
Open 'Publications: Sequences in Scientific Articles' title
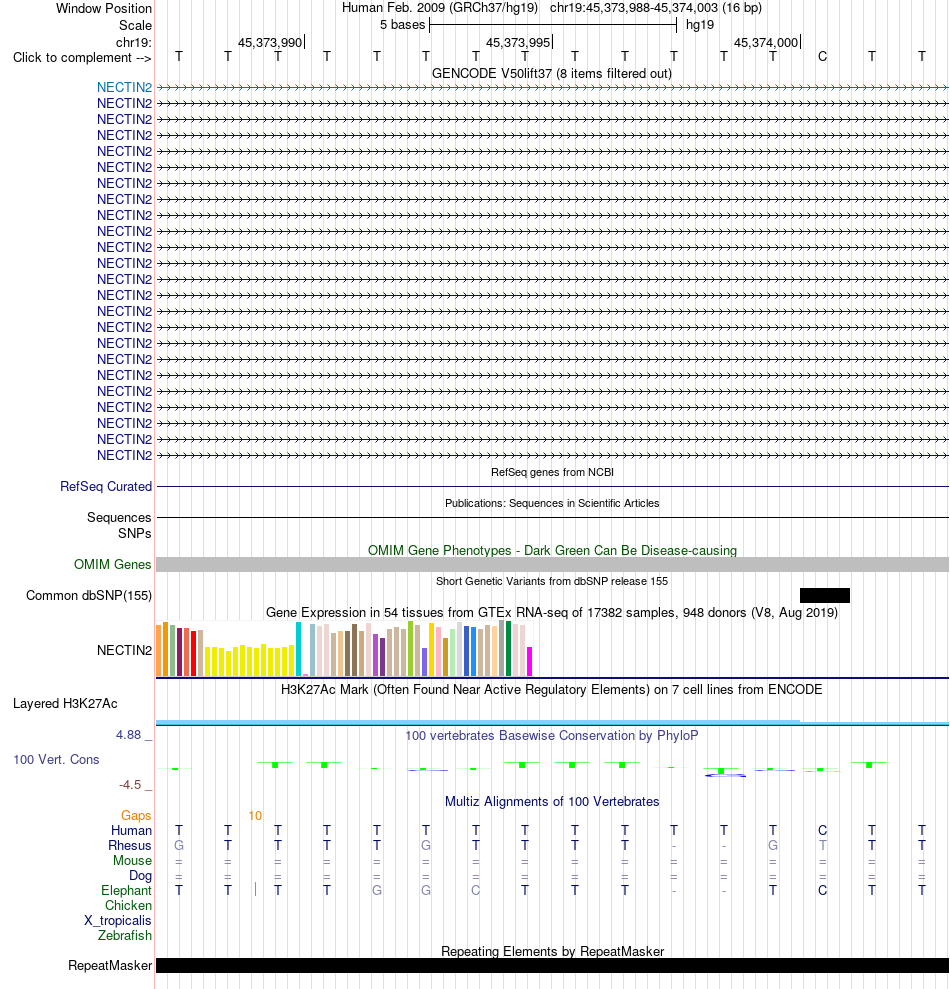[552, 503]
